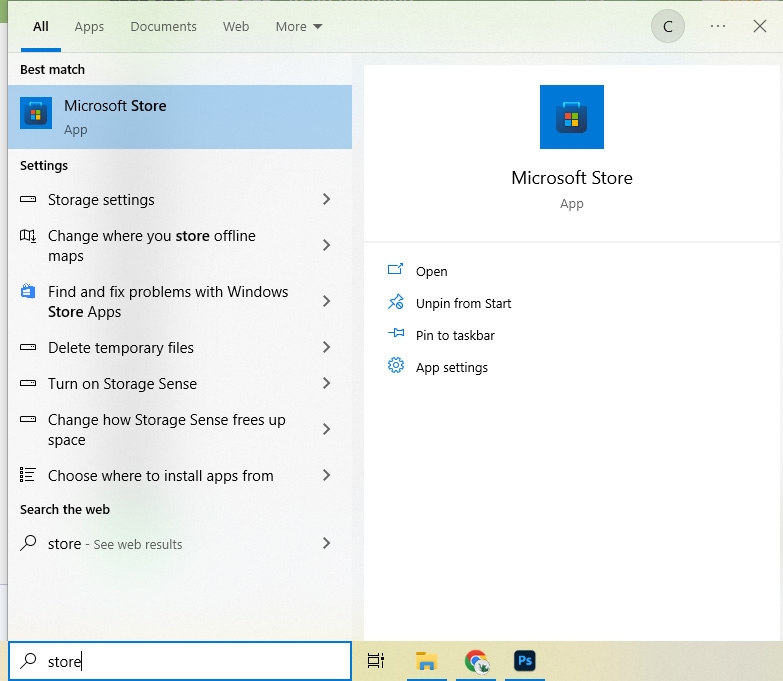Open the three-dot options menu
The height and width of the screenshot is (681, 783).
tap(718, 27)
